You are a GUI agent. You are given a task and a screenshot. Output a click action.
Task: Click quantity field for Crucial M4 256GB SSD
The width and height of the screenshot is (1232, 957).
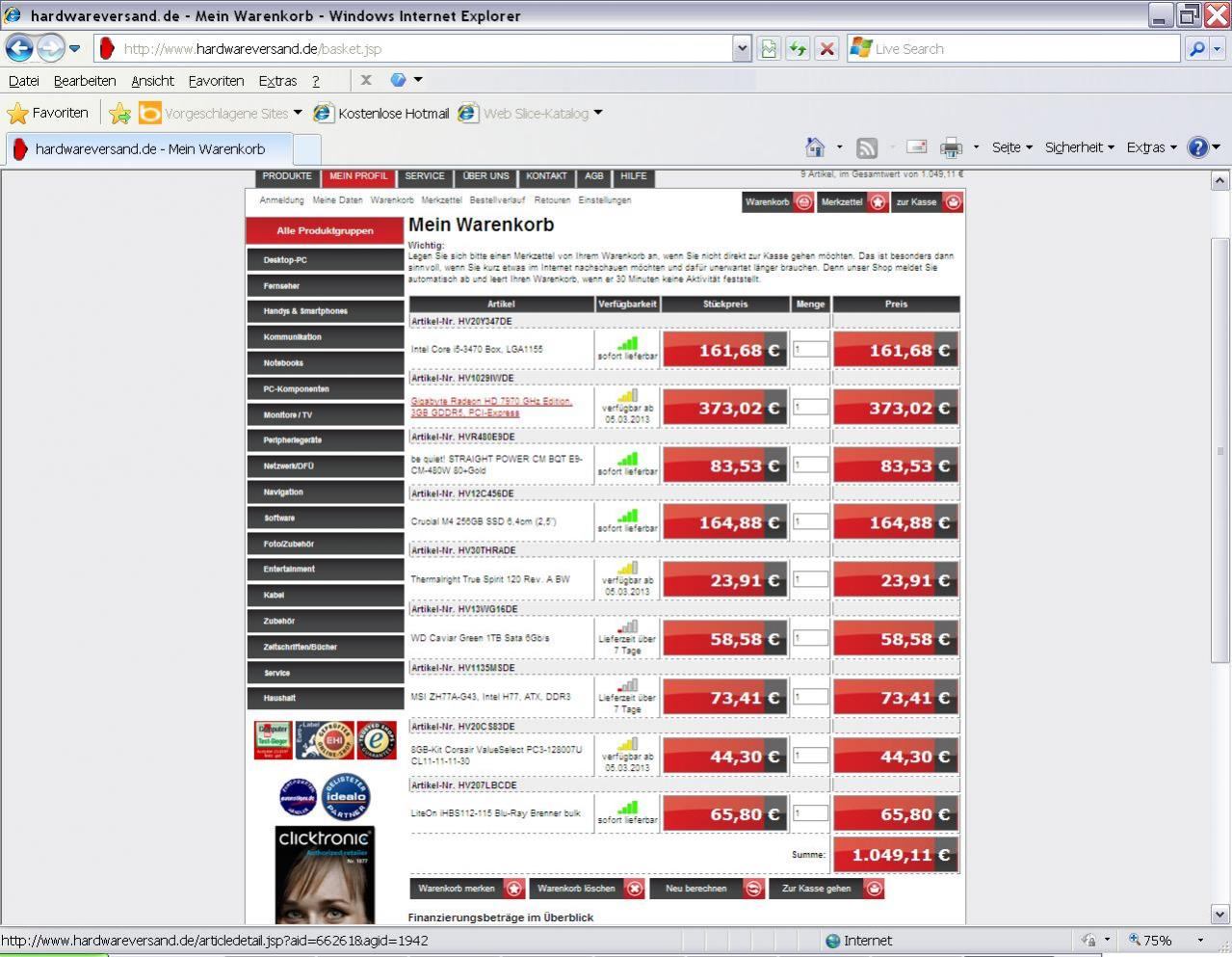click(x=810, y=521)
